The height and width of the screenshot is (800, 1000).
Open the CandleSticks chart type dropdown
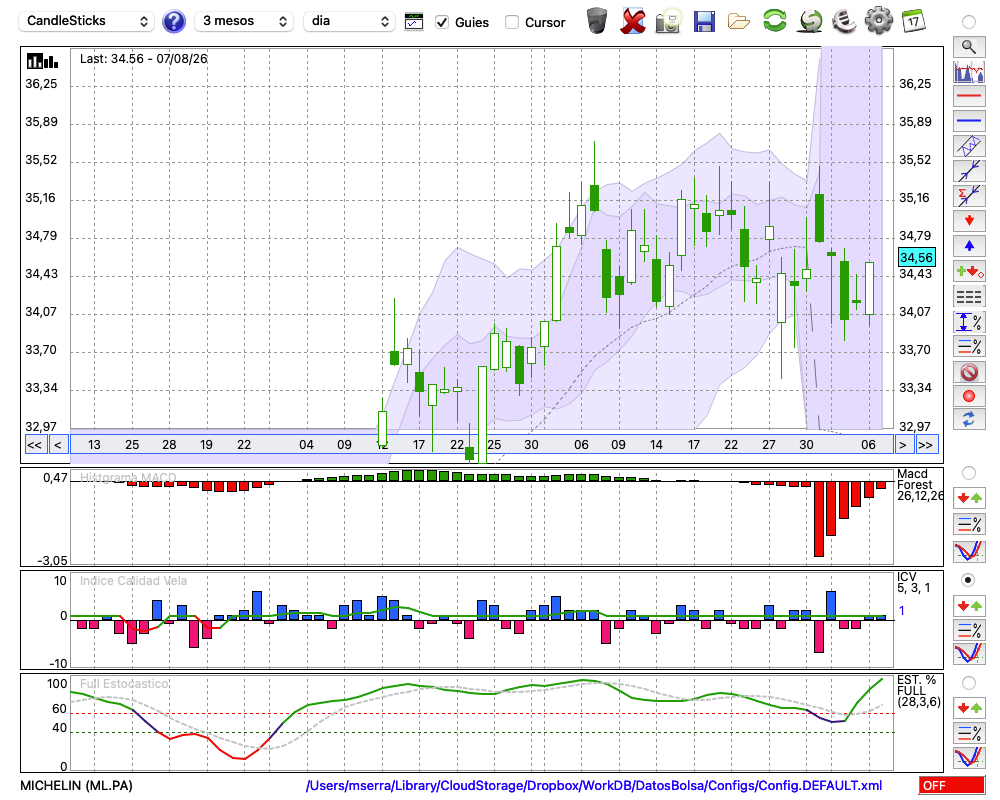point(87,21)
